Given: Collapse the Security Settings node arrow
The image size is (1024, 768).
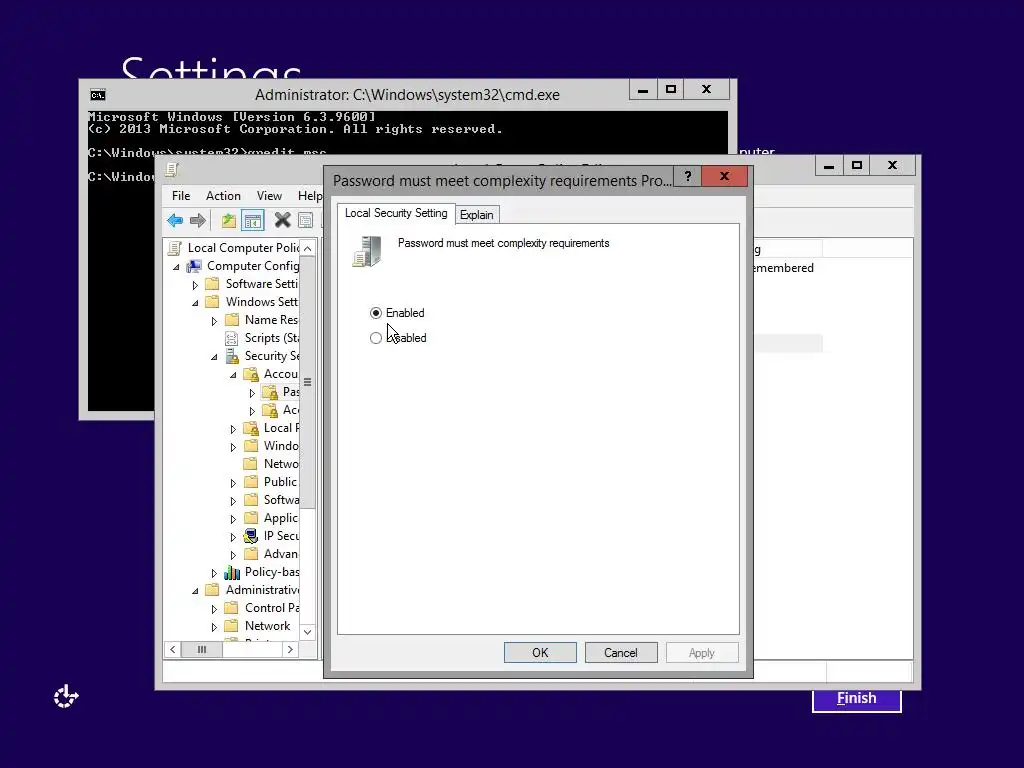Looking at the screenshot, I should point(214,357).
